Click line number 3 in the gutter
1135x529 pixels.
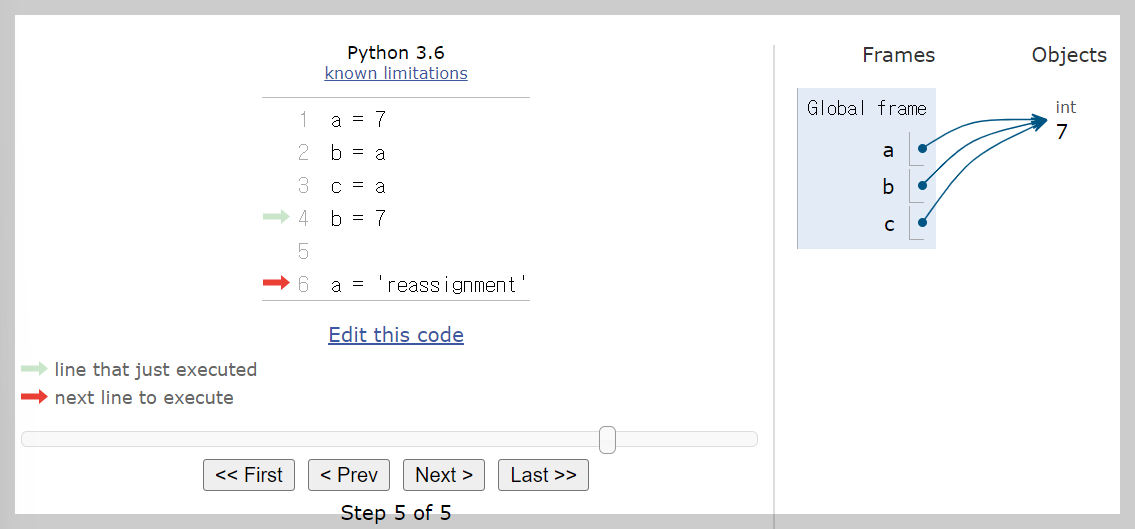pos(303,186)
